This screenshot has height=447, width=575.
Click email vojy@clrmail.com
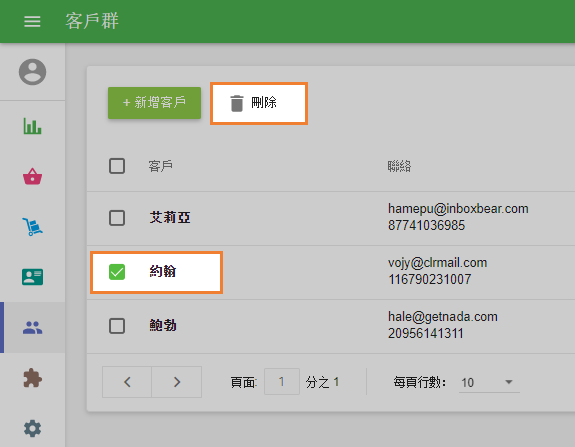click(x=437, y=263)
